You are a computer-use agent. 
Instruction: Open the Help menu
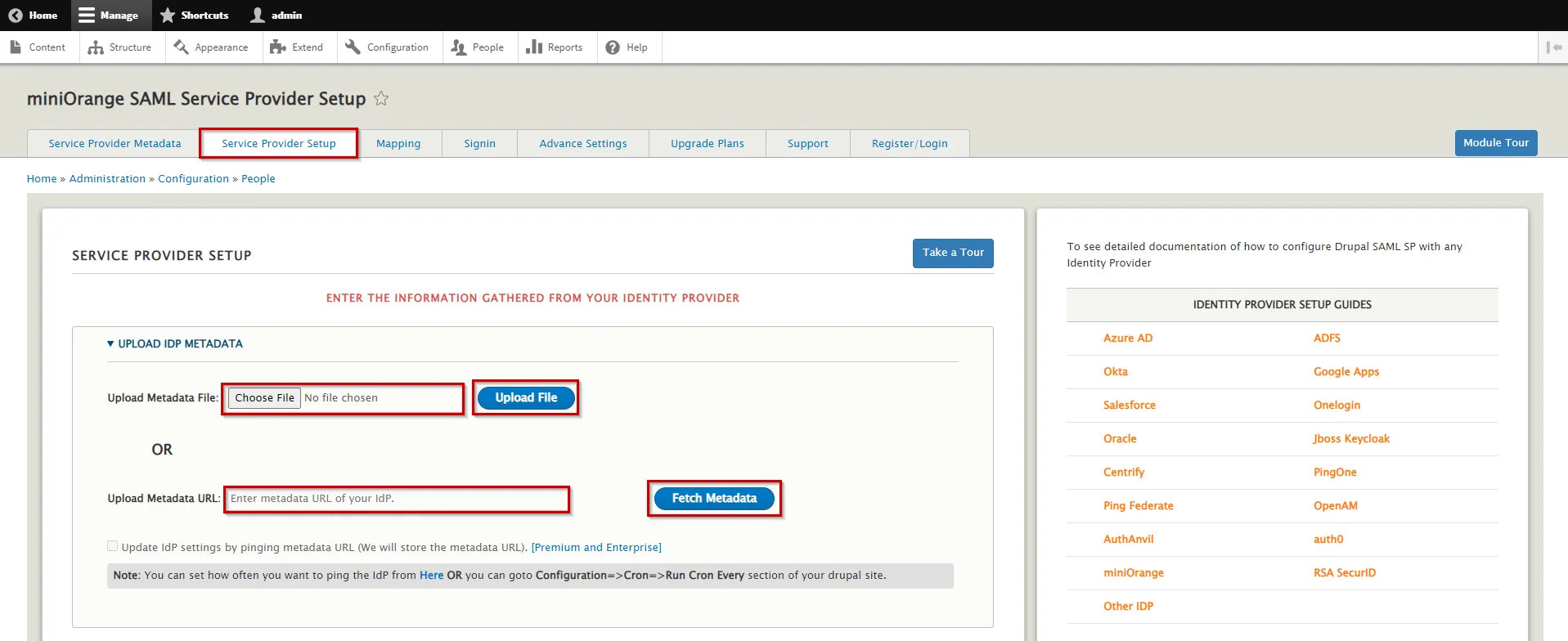click(627, 47)
